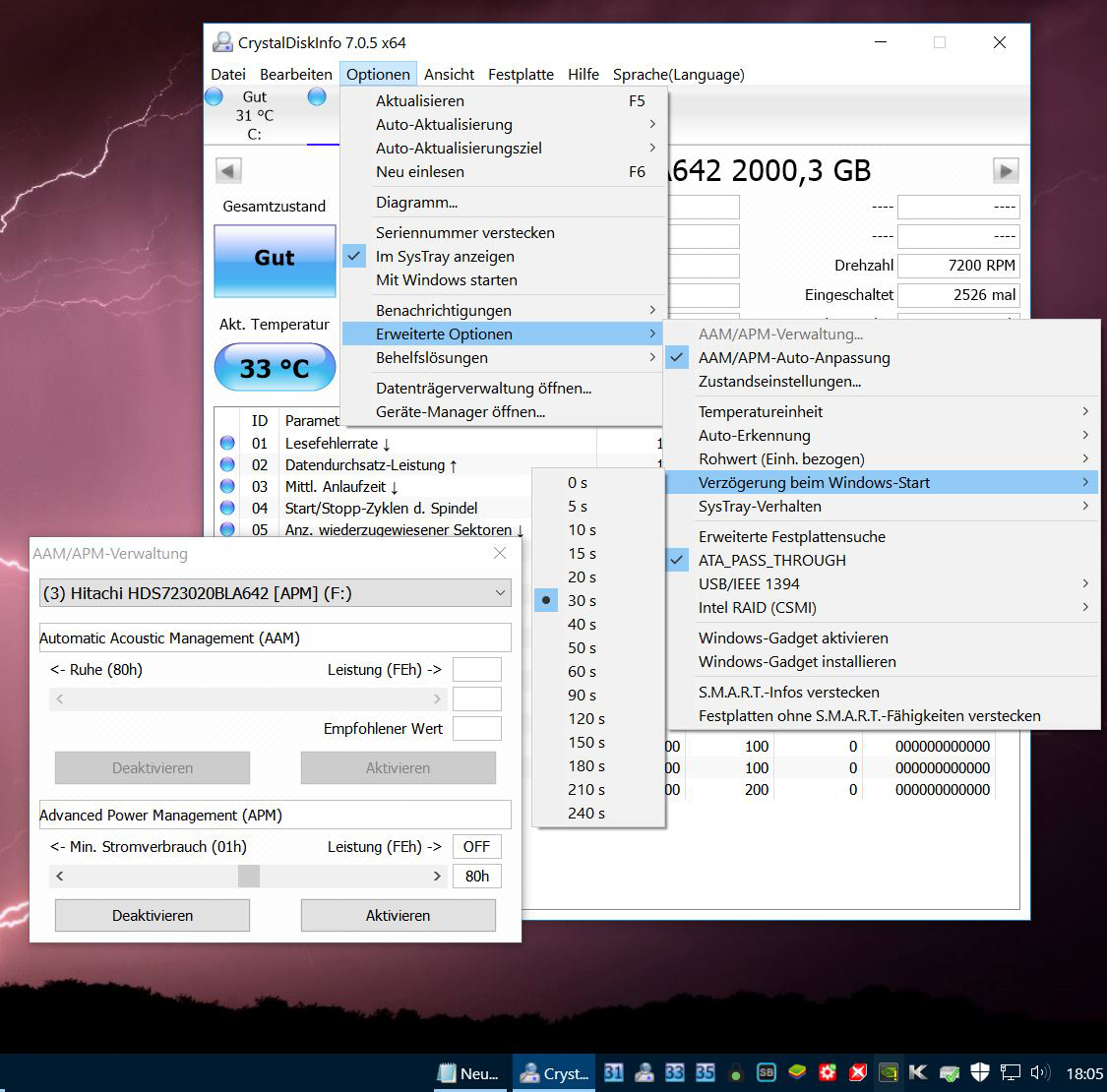1107x1092 pixels.
Task: Enable Mit Windows starten option
Action: point(504,280)
